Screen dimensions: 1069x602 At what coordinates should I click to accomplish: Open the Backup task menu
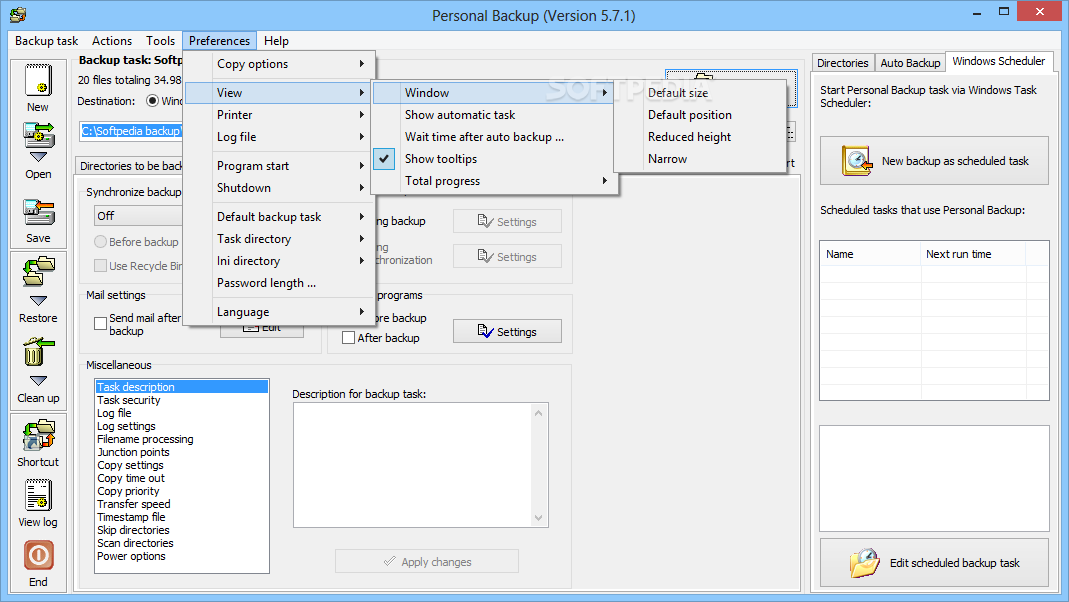pos(46,41)
